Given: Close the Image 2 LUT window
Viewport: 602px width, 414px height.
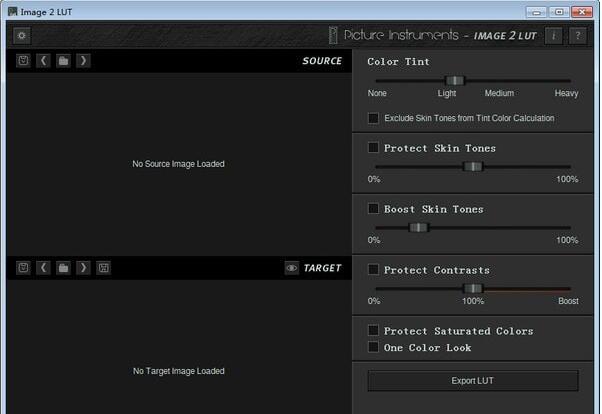Looking at the screenshot, I should (x=582, y=12).
